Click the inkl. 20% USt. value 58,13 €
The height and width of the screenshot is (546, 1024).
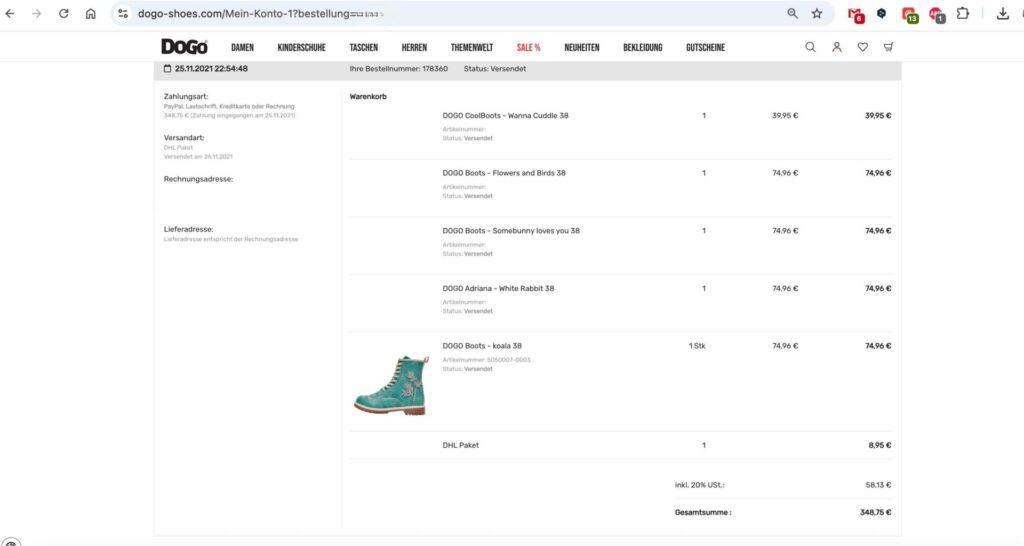[x=878, y=485]
